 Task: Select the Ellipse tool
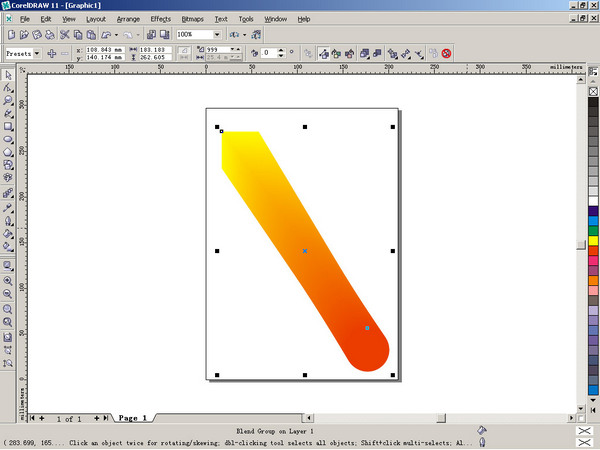pyautogui.click(x=8, y=140)
